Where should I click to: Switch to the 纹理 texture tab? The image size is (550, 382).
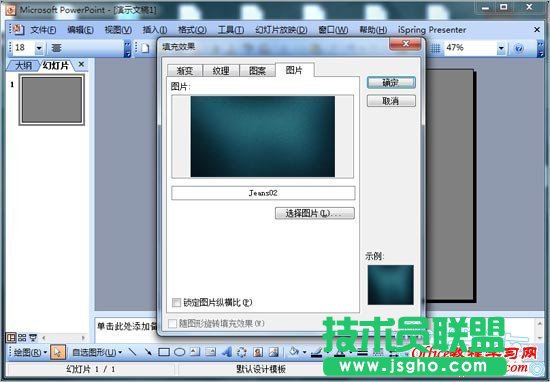point(221,71)
